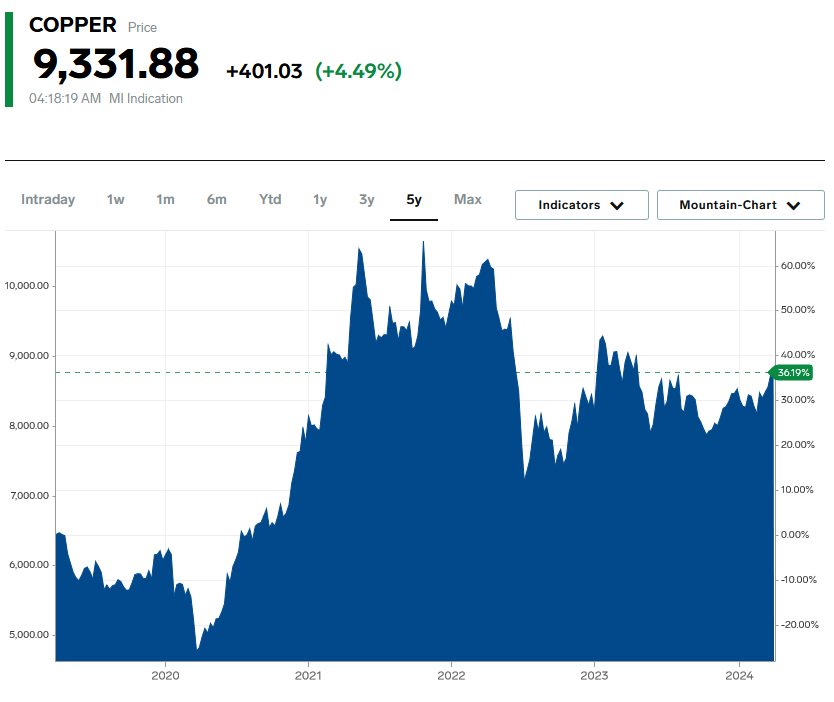
Task: Click the COPPER title heading
Action: (x=73, y=25)
